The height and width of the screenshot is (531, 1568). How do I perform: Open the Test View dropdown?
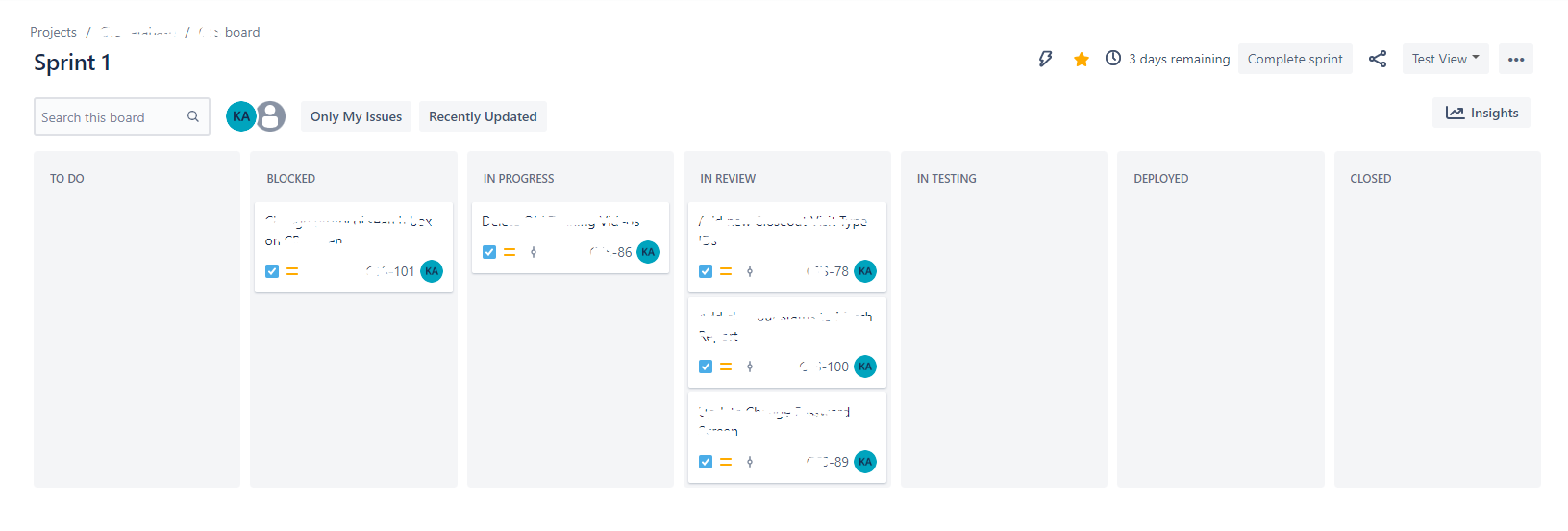click(1445, 59)
